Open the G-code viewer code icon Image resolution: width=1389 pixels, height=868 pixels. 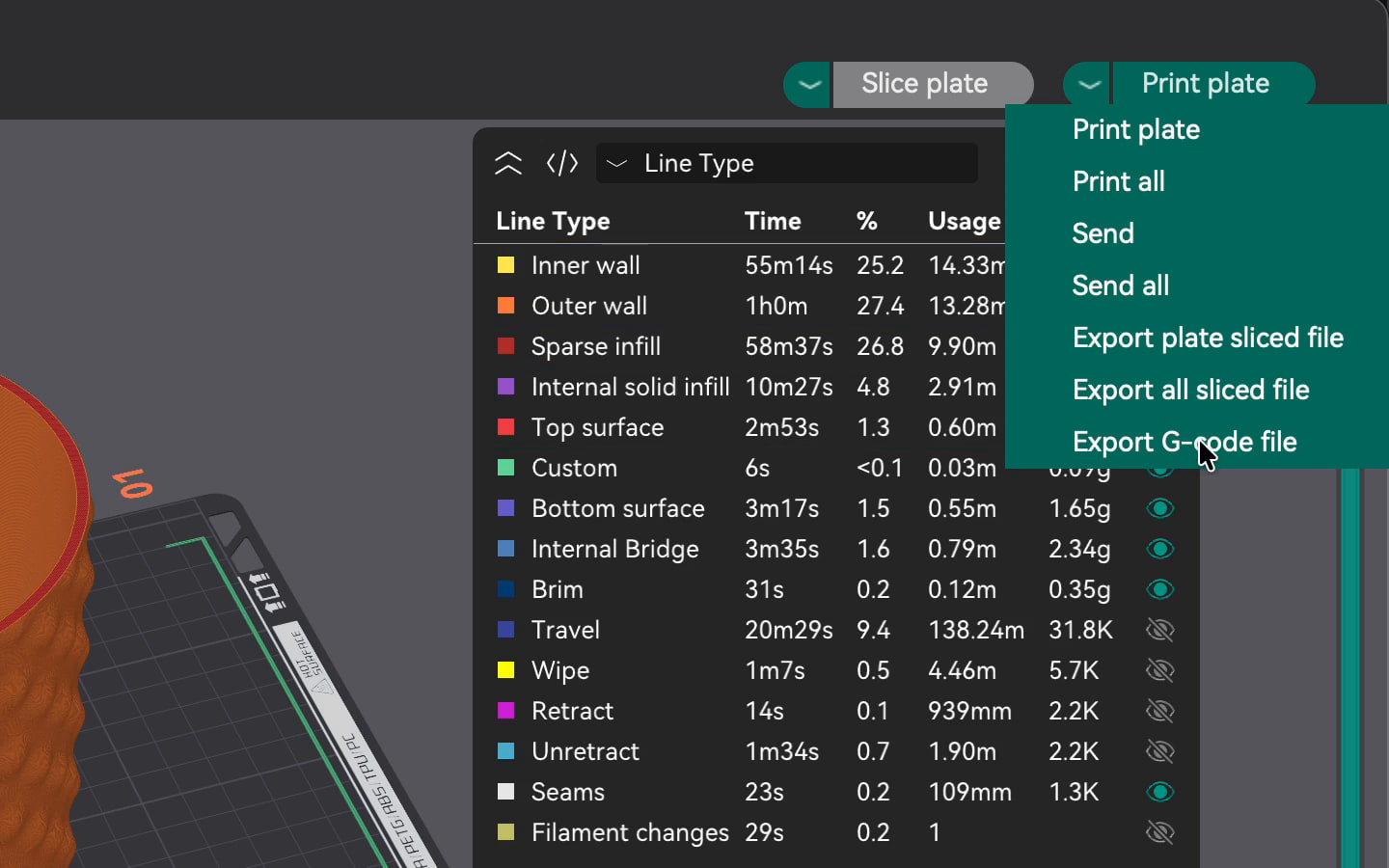pos(562,163)
